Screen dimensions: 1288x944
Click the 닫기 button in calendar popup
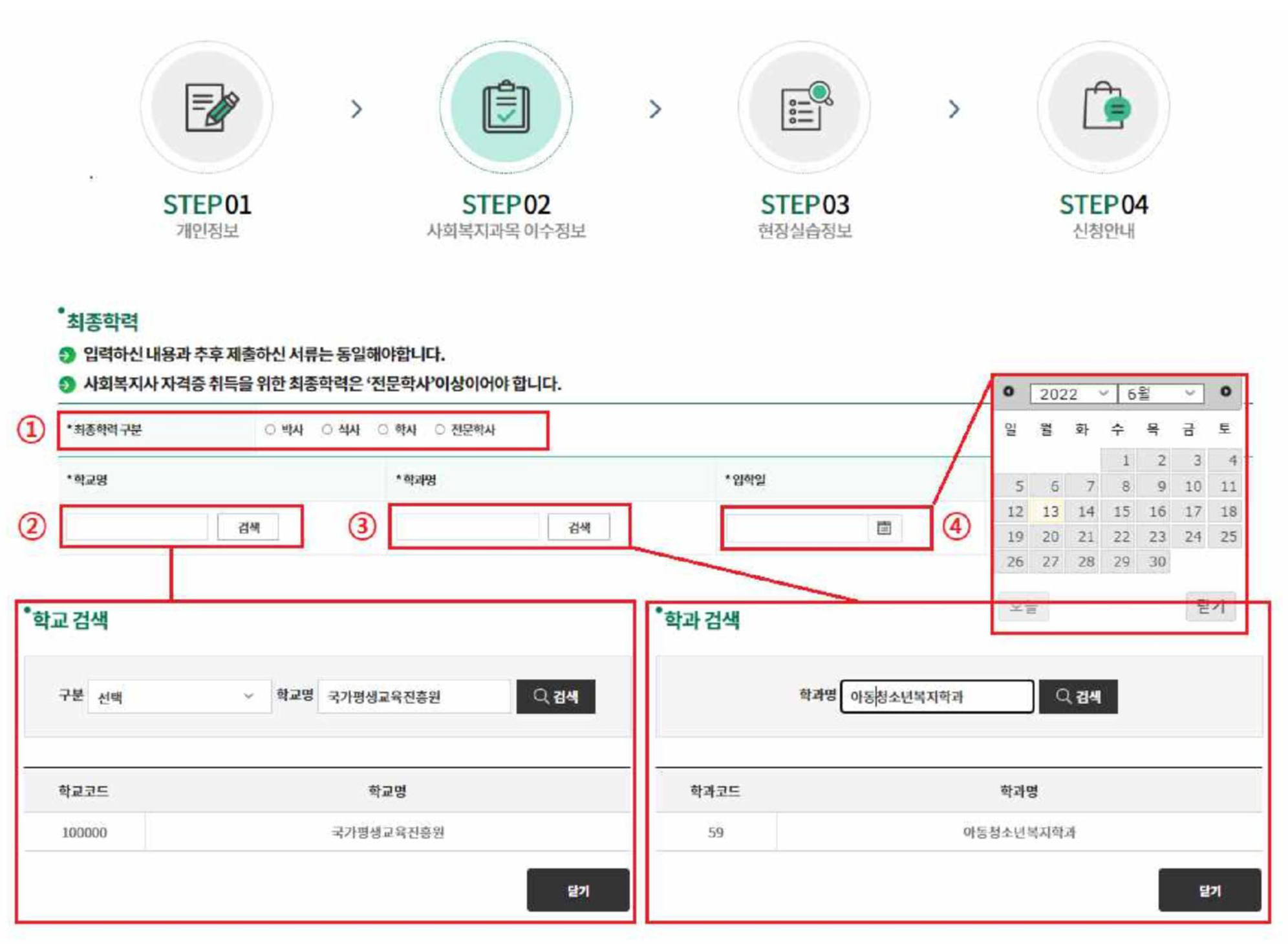1210,606
